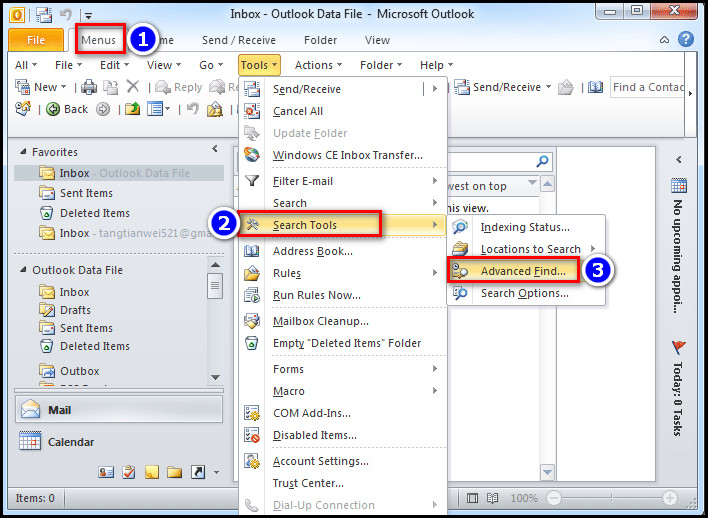708x518 pixels.
Task: Click the Reading view icon in status bar
Action: [x=493, y=498]
